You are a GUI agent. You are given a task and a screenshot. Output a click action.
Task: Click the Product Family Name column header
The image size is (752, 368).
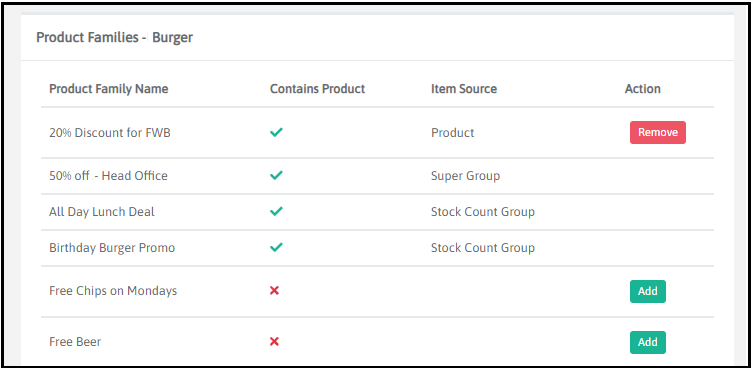point(108,89)
